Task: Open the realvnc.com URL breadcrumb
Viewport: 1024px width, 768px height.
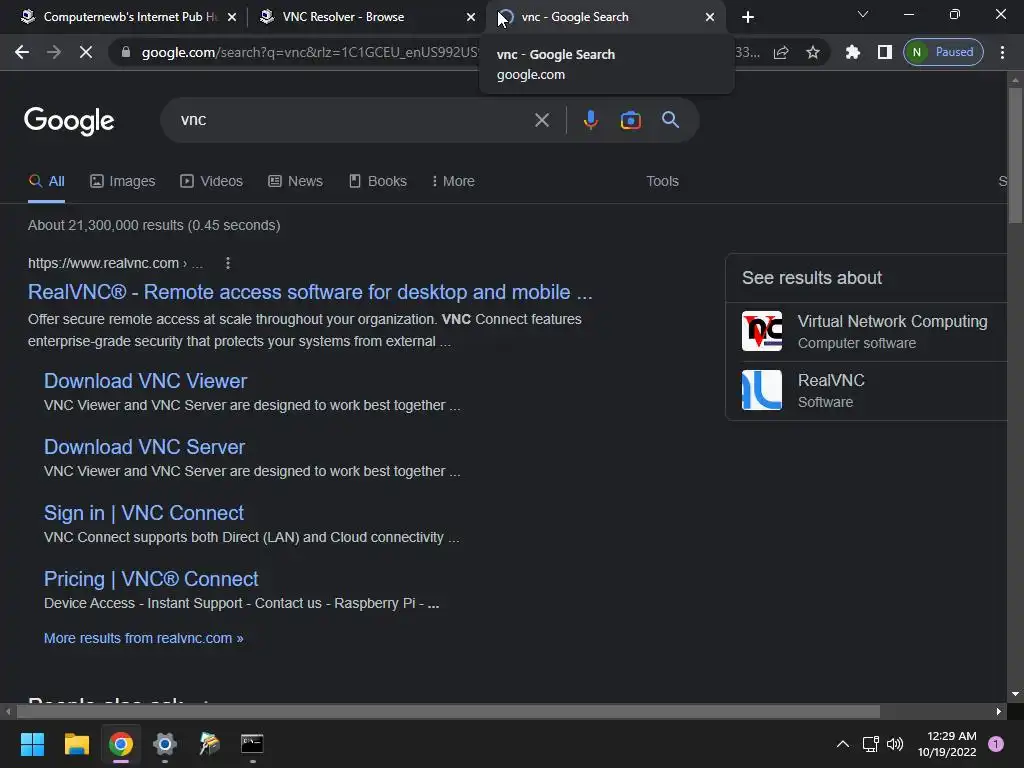Action: (x=115, y=263)
